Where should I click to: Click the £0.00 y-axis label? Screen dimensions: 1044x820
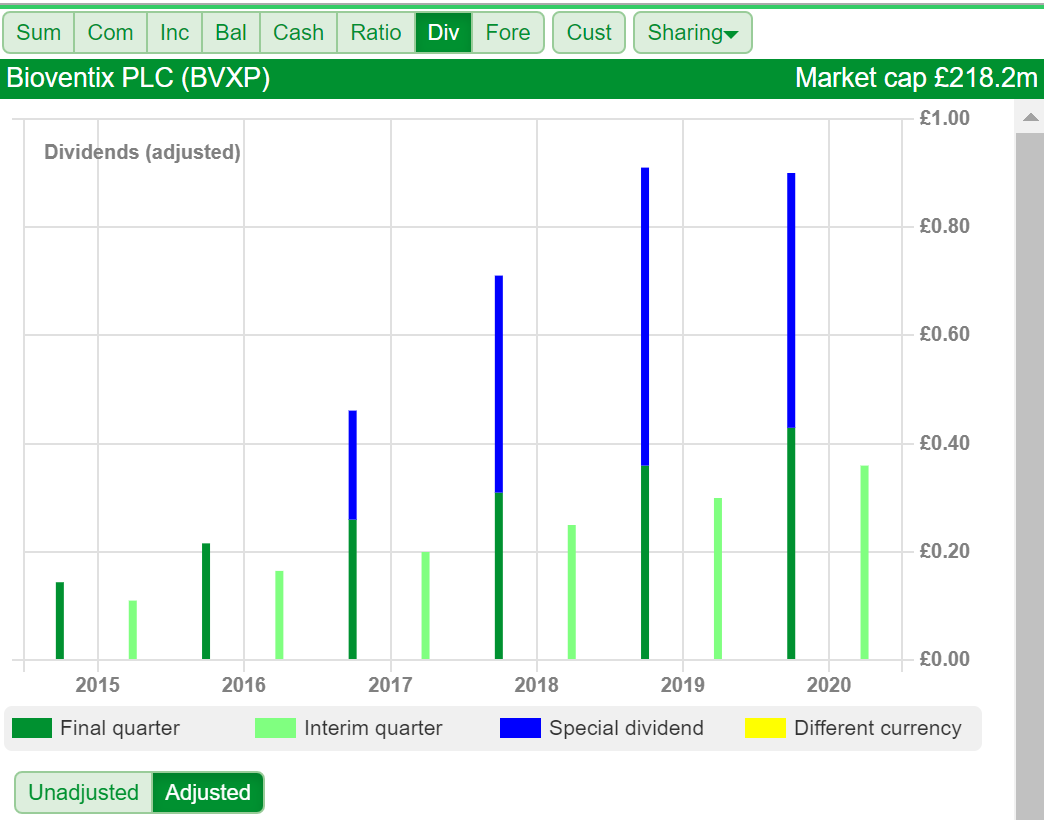tap(944, 659)
